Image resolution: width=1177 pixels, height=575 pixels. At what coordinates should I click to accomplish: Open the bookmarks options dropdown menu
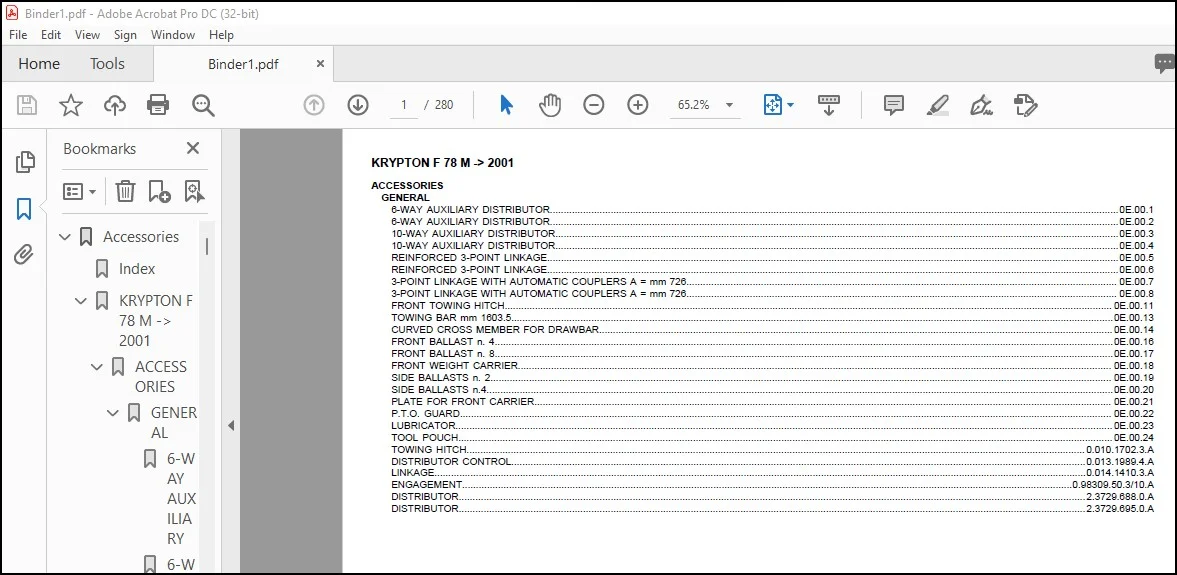tap(80, 191)
